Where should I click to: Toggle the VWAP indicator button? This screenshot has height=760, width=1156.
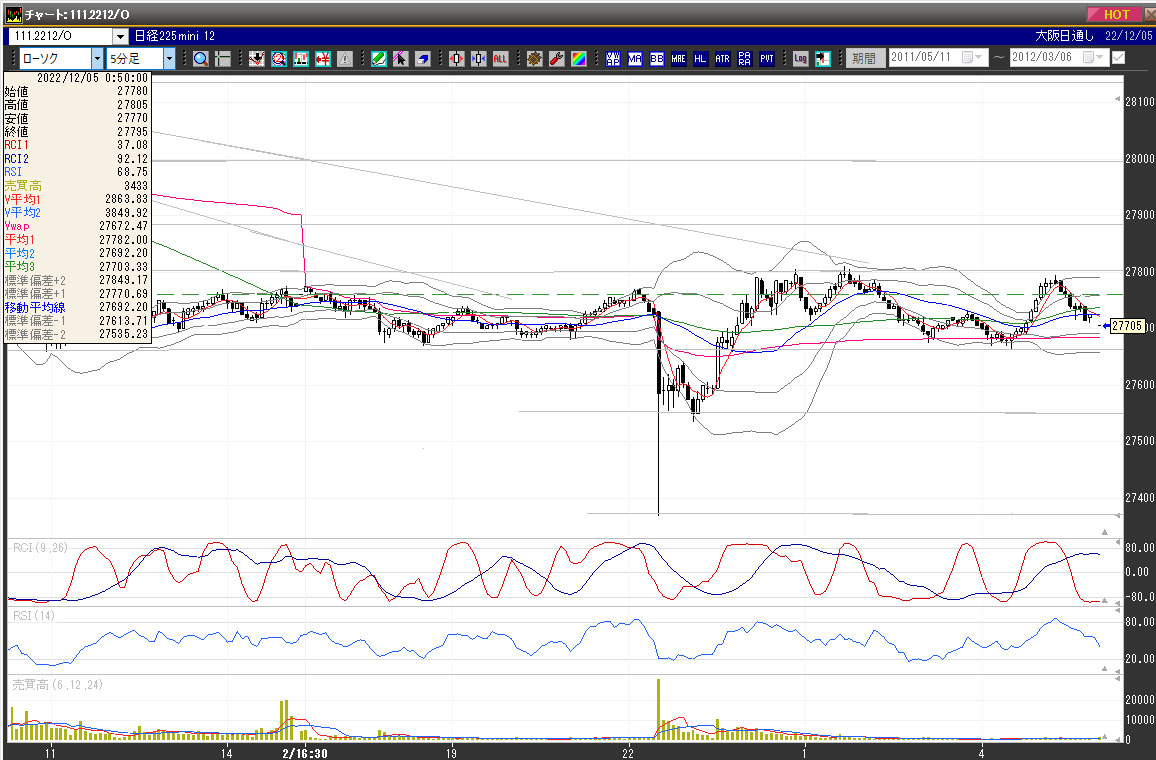(613, 59)
